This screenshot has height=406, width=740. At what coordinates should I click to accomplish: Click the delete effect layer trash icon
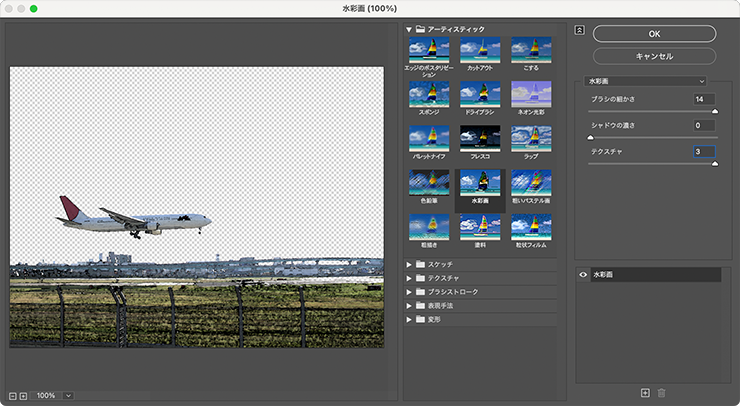point(662,393)
